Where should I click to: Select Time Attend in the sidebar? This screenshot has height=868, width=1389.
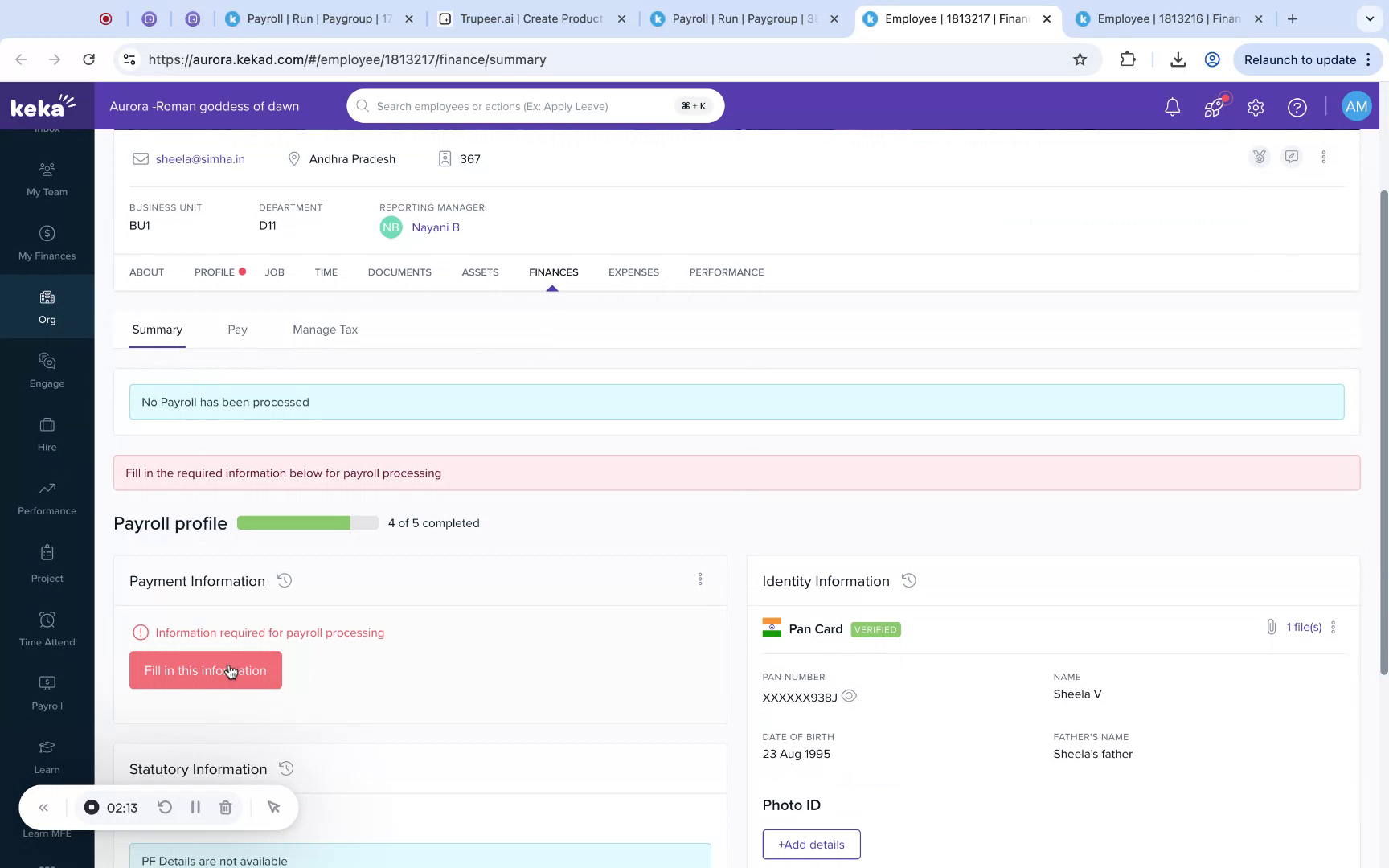[x=47, y=627]
